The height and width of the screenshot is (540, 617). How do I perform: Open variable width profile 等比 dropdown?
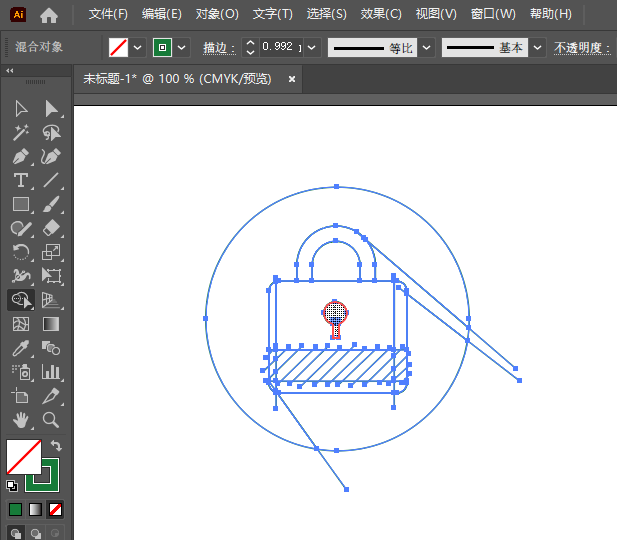[426, 48]
